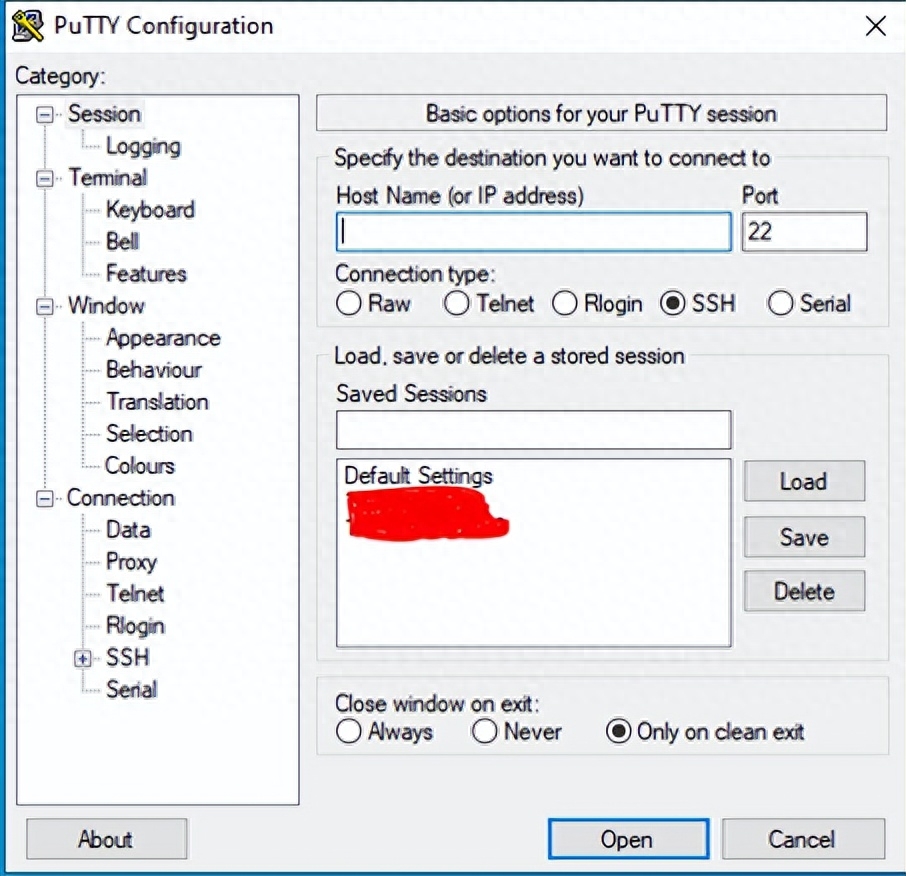Open the Terminal category
This screenshot has height=876, width=906.
point(107,177)
